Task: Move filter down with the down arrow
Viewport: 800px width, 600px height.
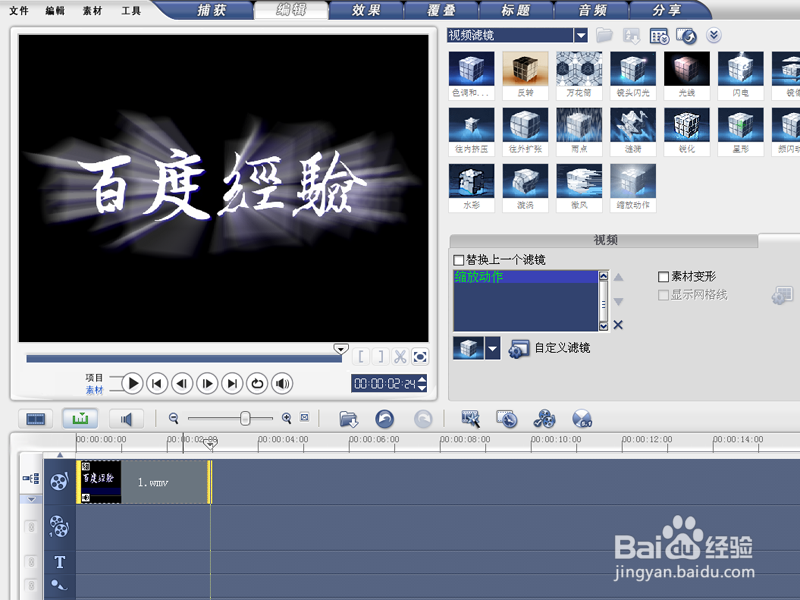Action: (618, 302)
